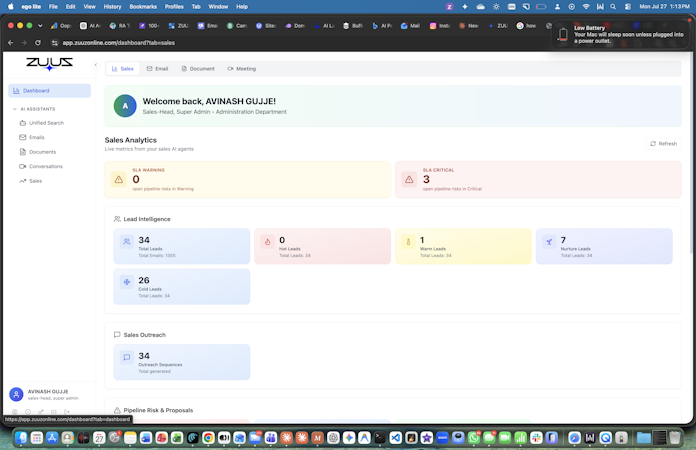Click the Pipeline Risk & Proposals heading
696x450 pixels.
tap(158, 410)
